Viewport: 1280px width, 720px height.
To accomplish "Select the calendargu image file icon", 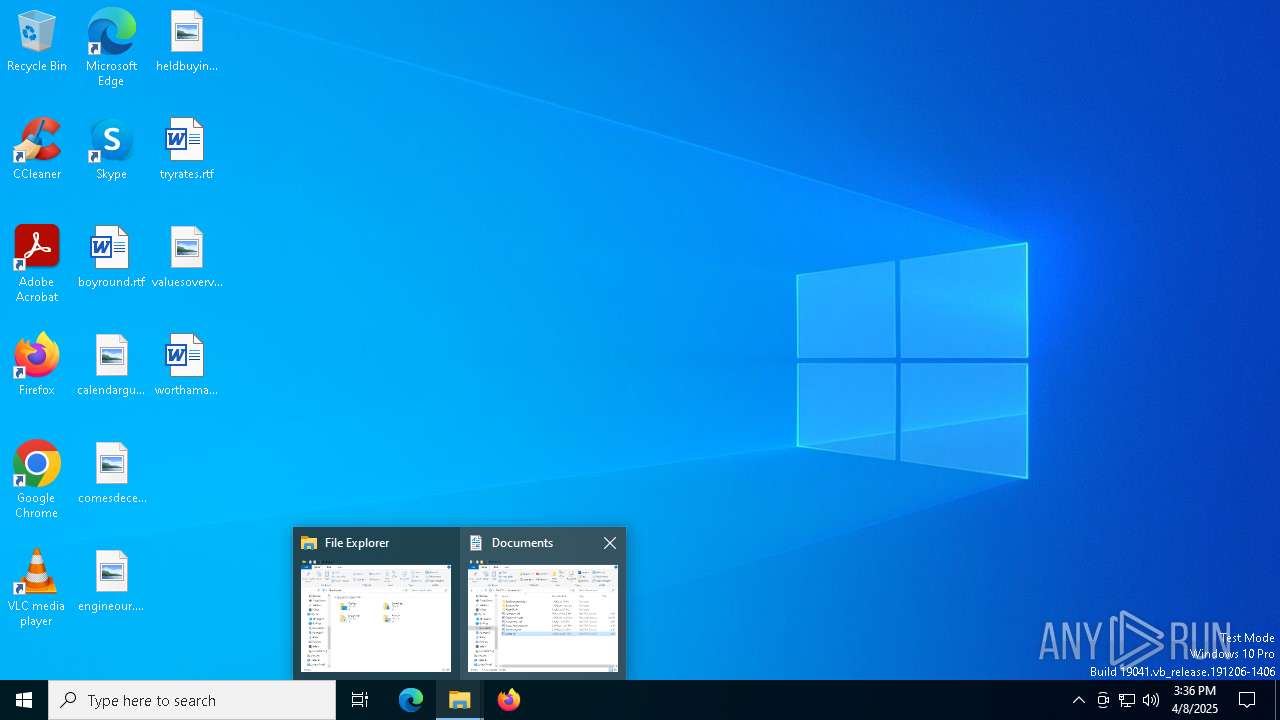I will 111,366.
